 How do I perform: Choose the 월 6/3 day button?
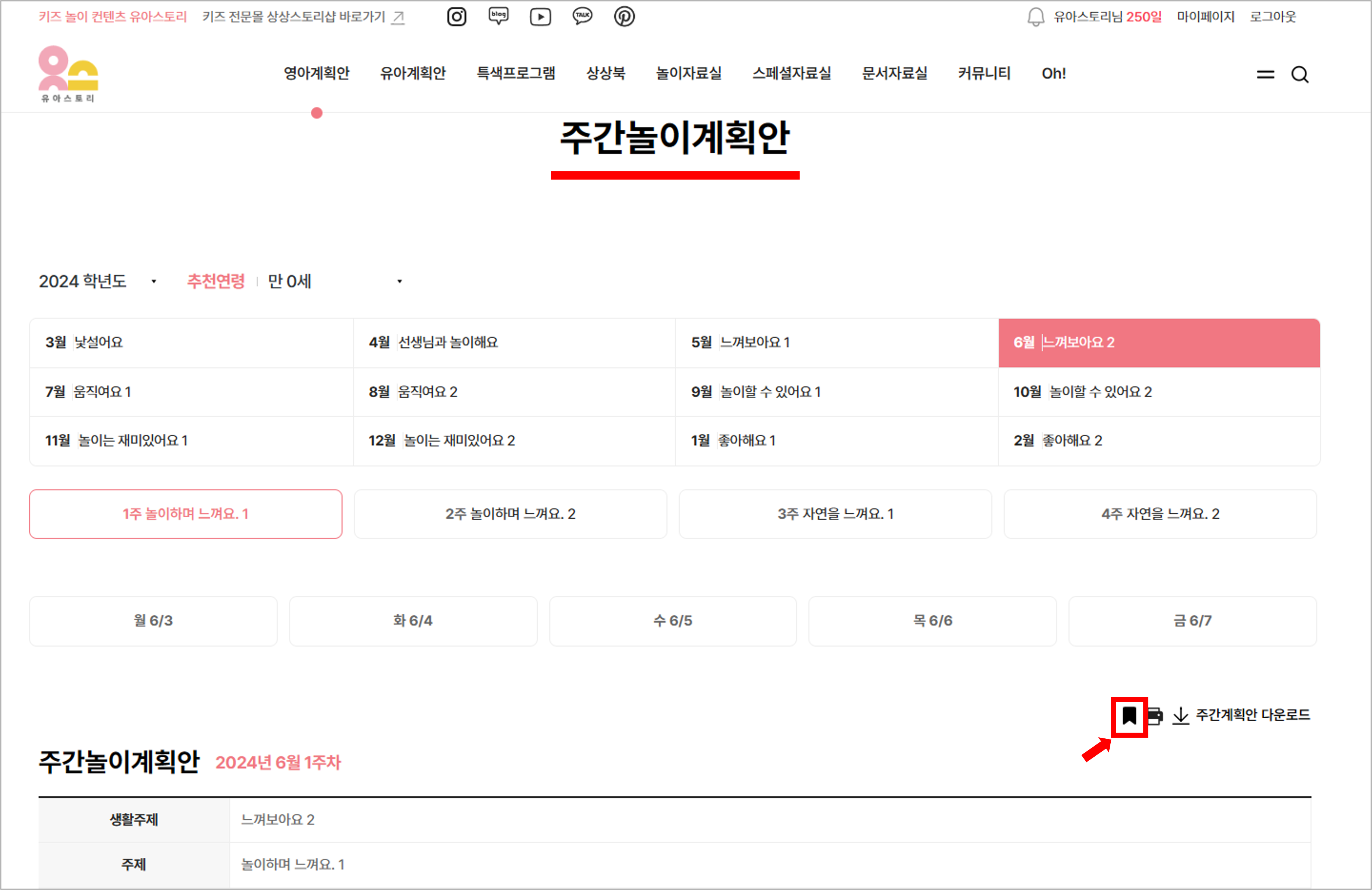(x=153, y=622)
